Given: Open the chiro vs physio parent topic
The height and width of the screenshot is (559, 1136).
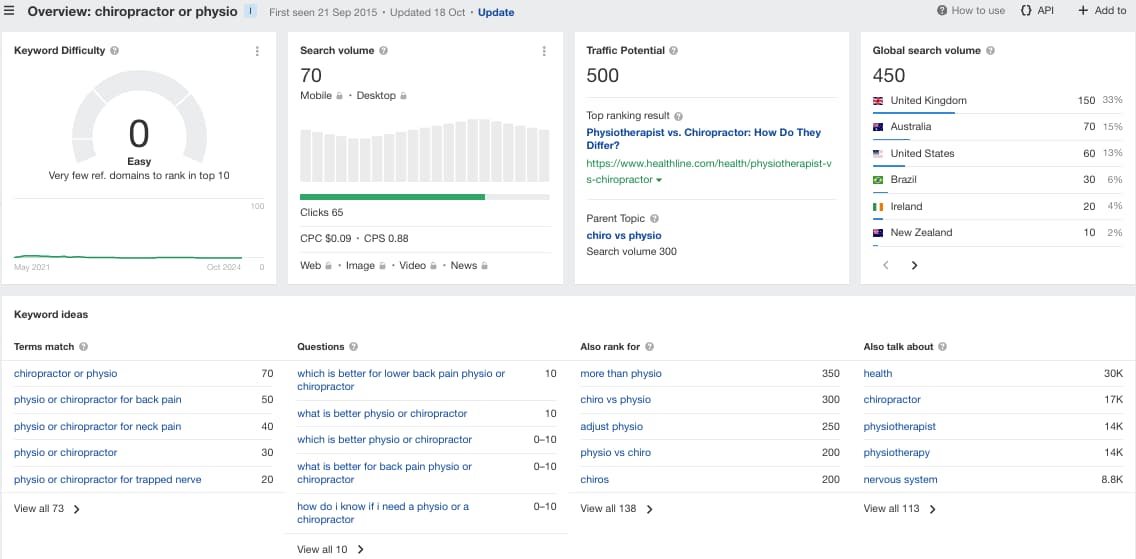Looking at the screenshot, I should (624, 235).
